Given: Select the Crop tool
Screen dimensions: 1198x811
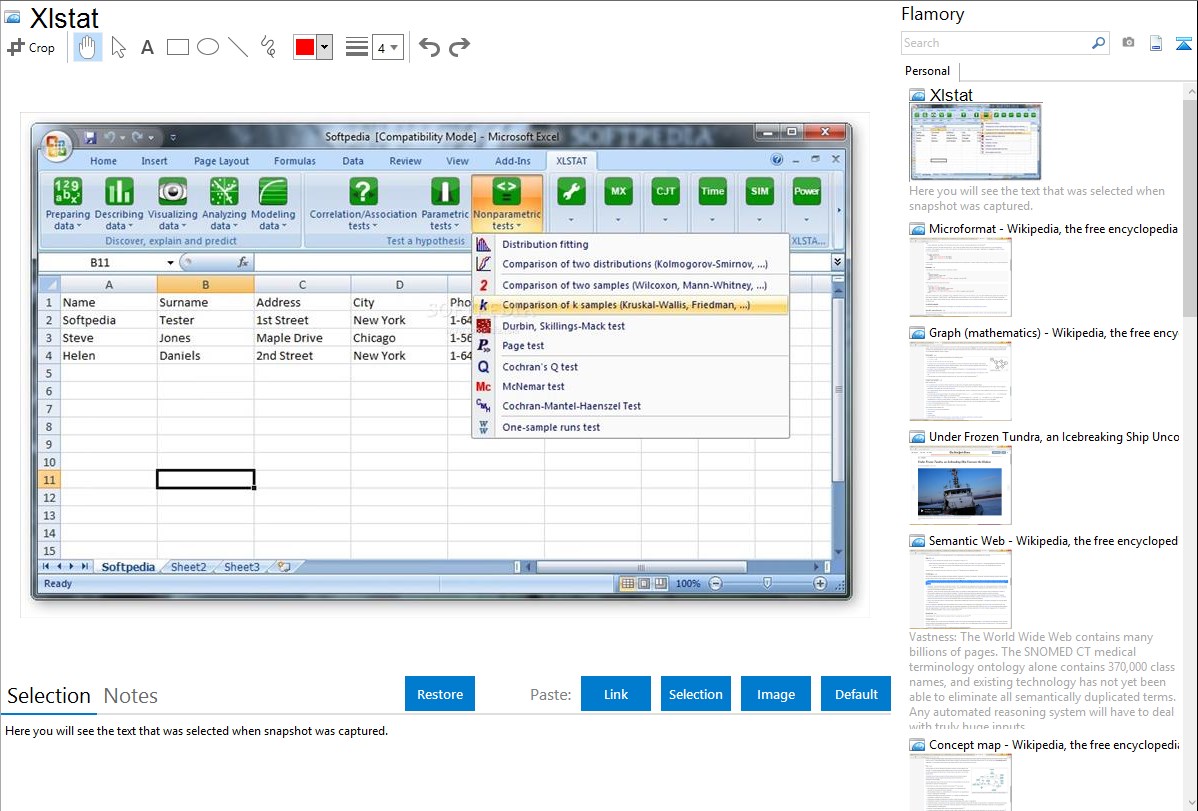Looking at the screenshot, I should point(31,47).
